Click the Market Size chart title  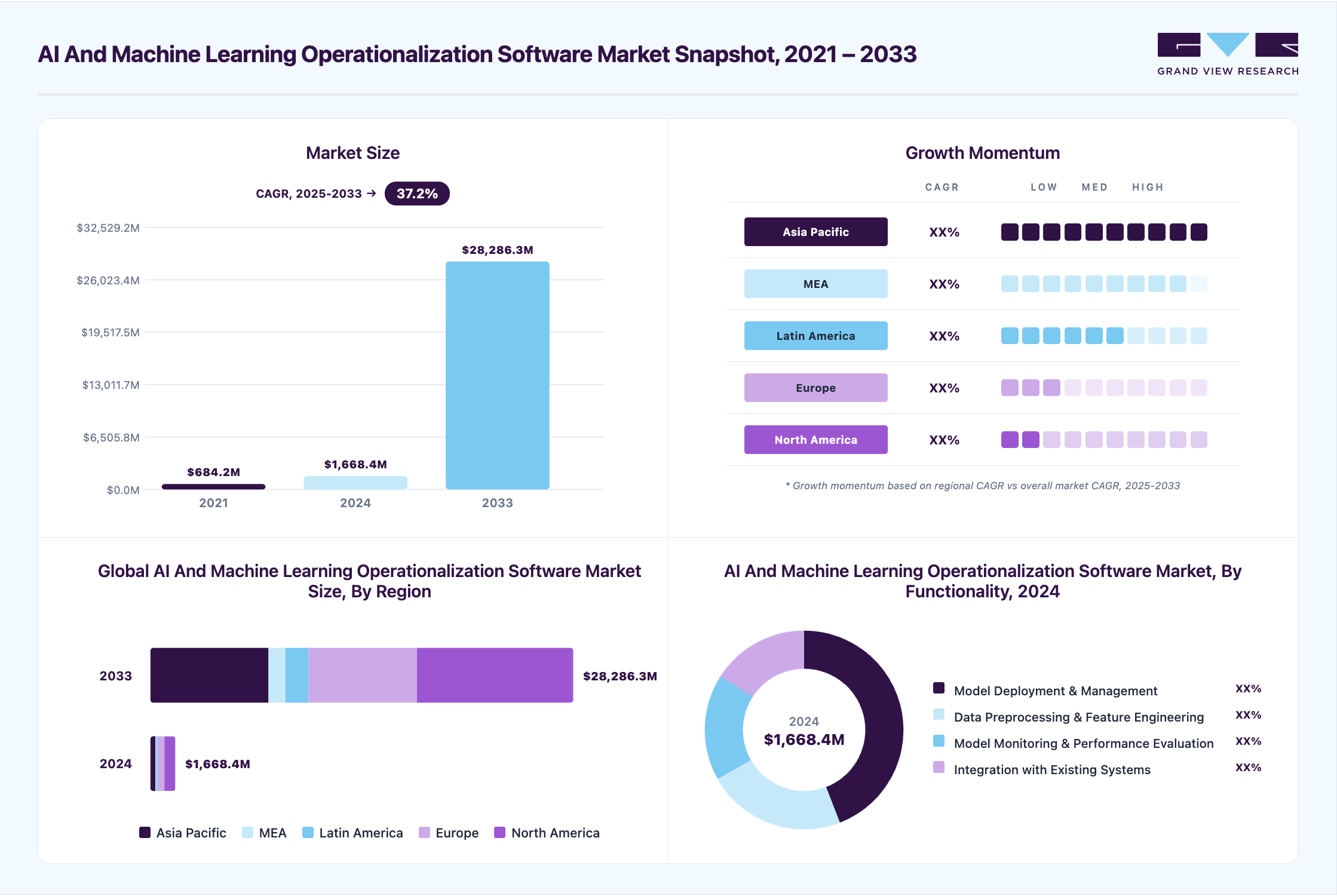(x=352, y=153)
